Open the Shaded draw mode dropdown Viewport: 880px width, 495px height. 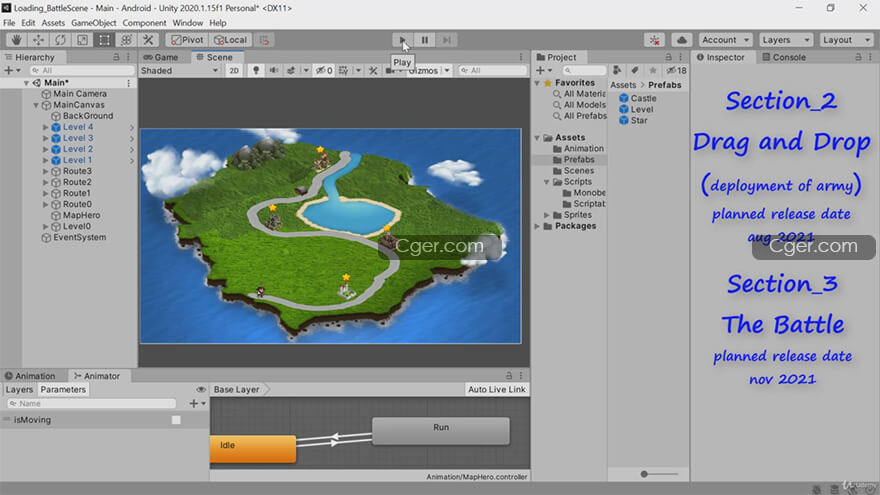tap(180, 71)
